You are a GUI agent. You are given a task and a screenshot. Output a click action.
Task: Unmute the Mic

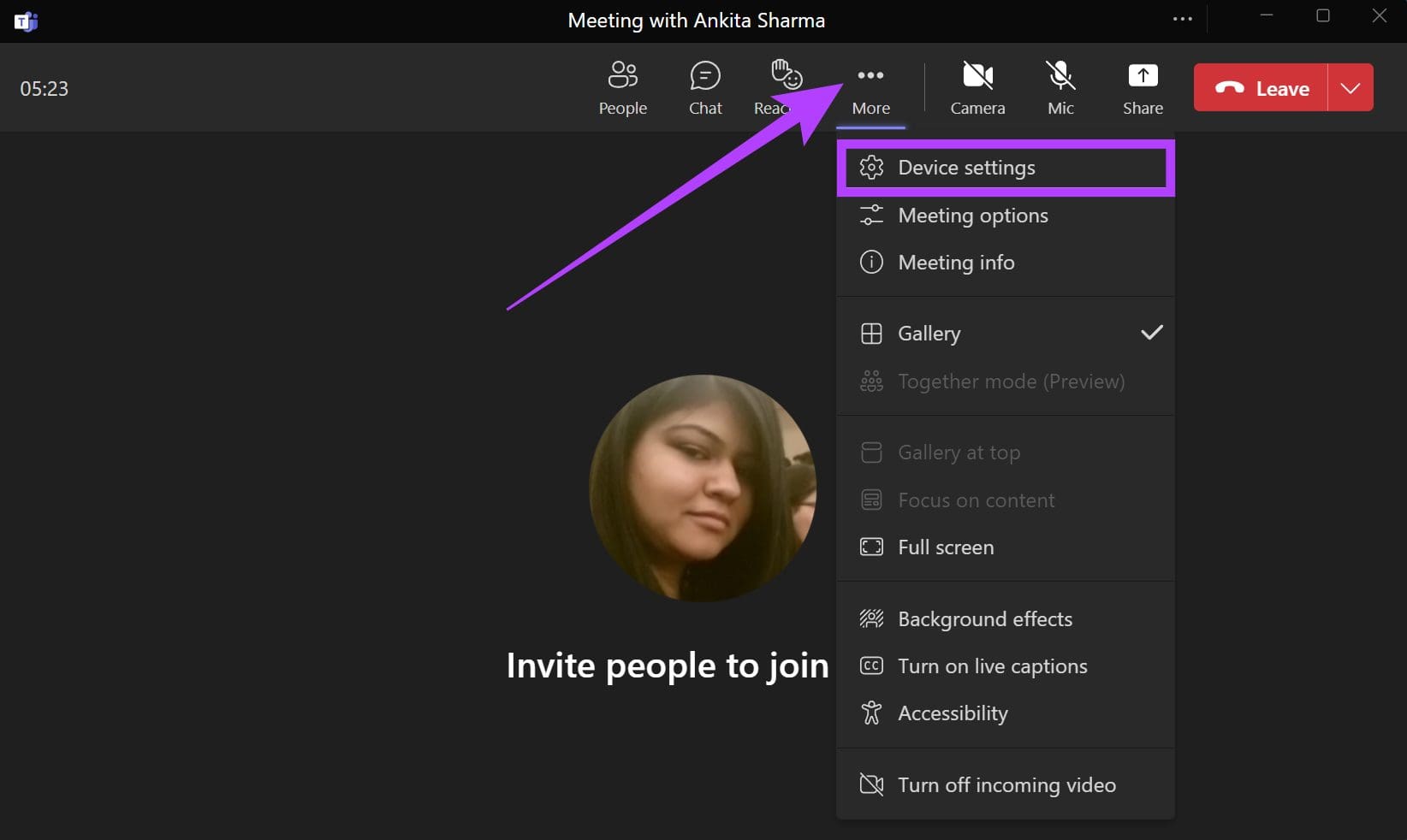(x=1060, y=88)
